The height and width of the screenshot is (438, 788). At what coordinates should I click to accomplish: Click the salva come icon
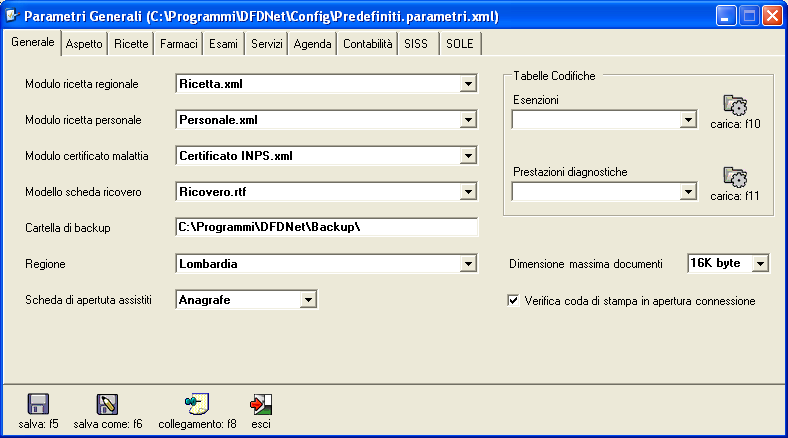107,404
